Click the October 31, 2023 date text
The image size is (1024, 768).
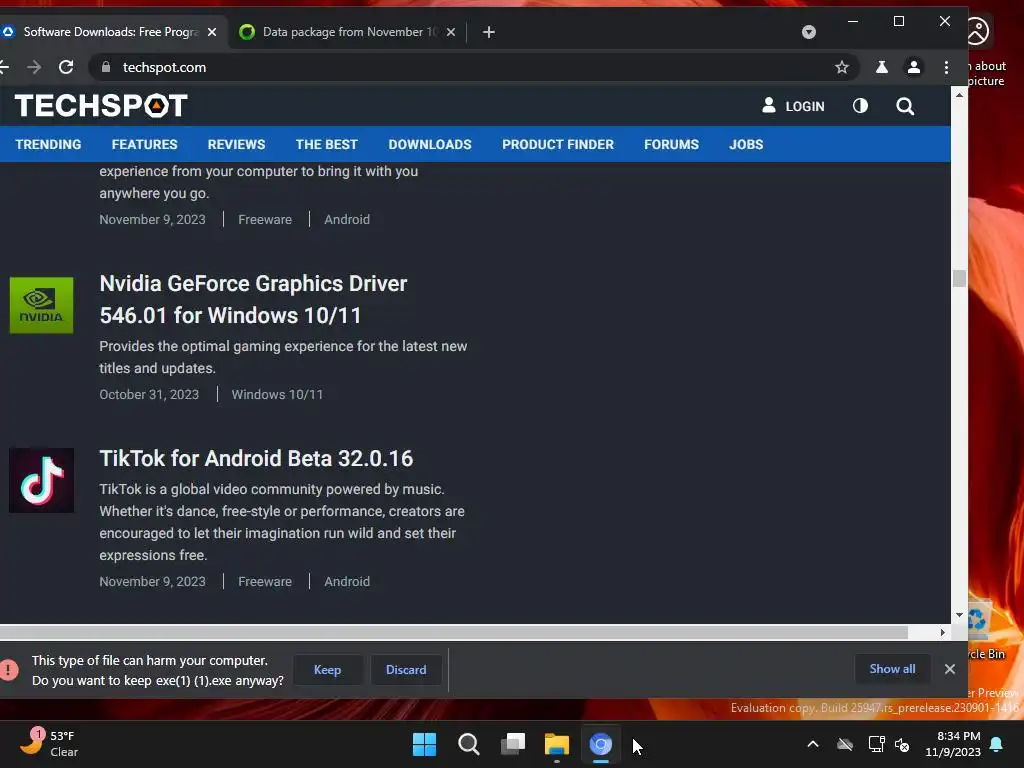[149, 394]
